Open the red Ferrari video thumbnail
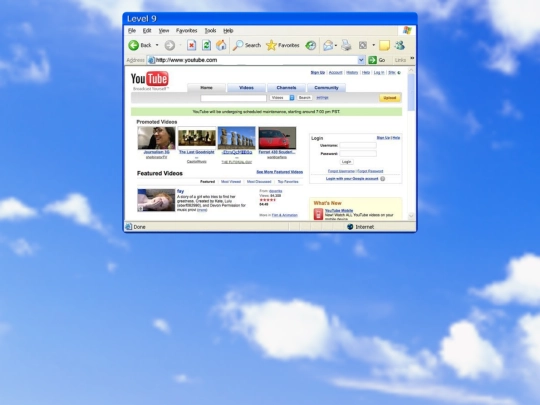The image size is (540, 405). click(277, 138)
